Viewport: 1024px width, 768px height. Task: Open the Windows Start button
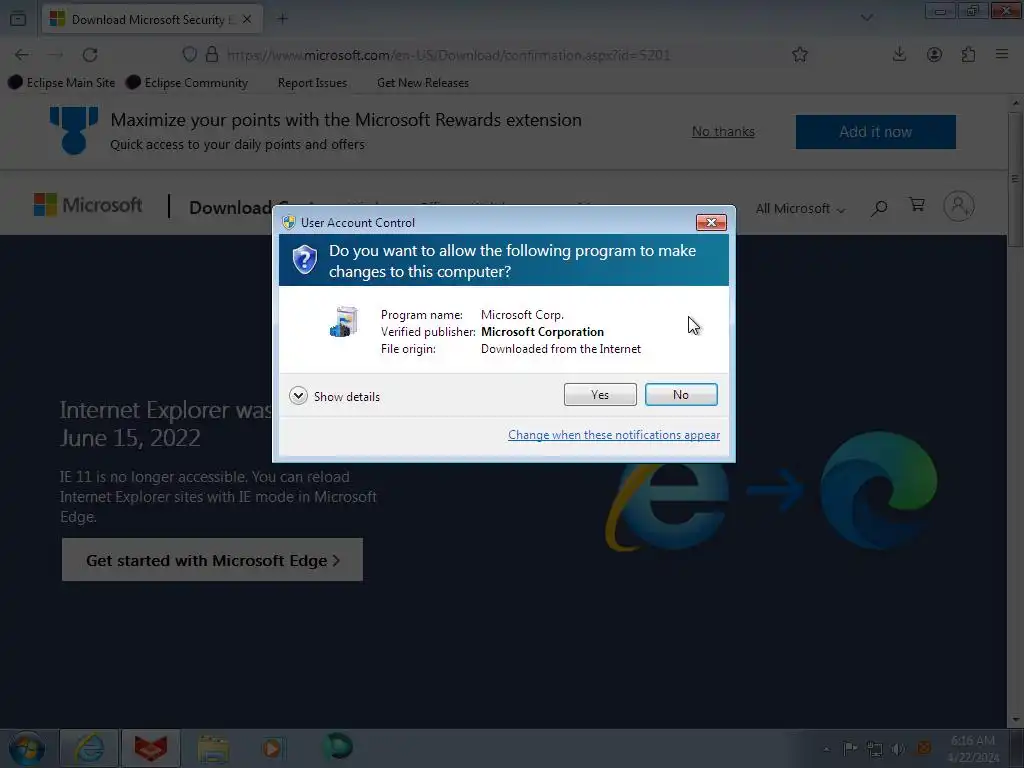[x=27, y=748]
